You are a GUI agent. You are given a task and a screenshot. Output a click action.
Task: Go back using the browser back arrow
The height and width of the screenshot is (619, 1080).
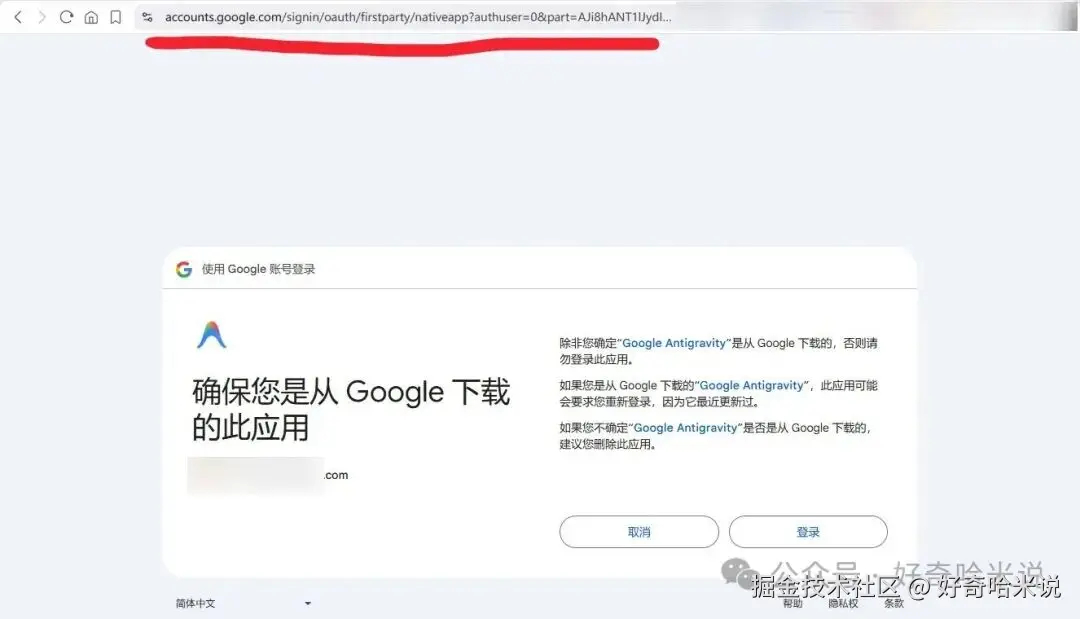(x=19, y=17)
